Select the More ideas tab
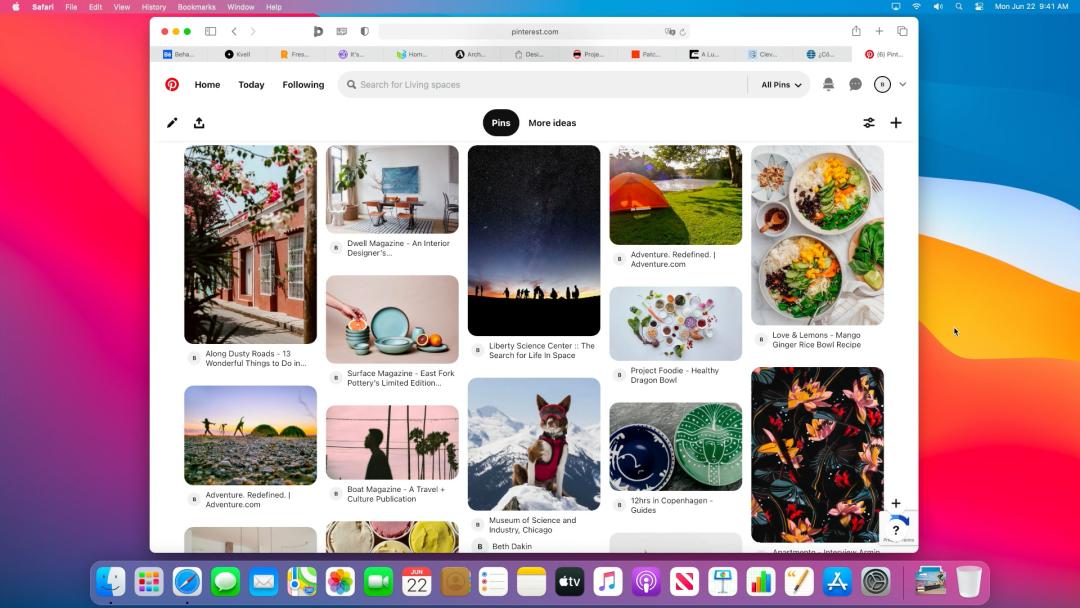The height and width of the screenshot is (608, 1080). tap(552, 123)
